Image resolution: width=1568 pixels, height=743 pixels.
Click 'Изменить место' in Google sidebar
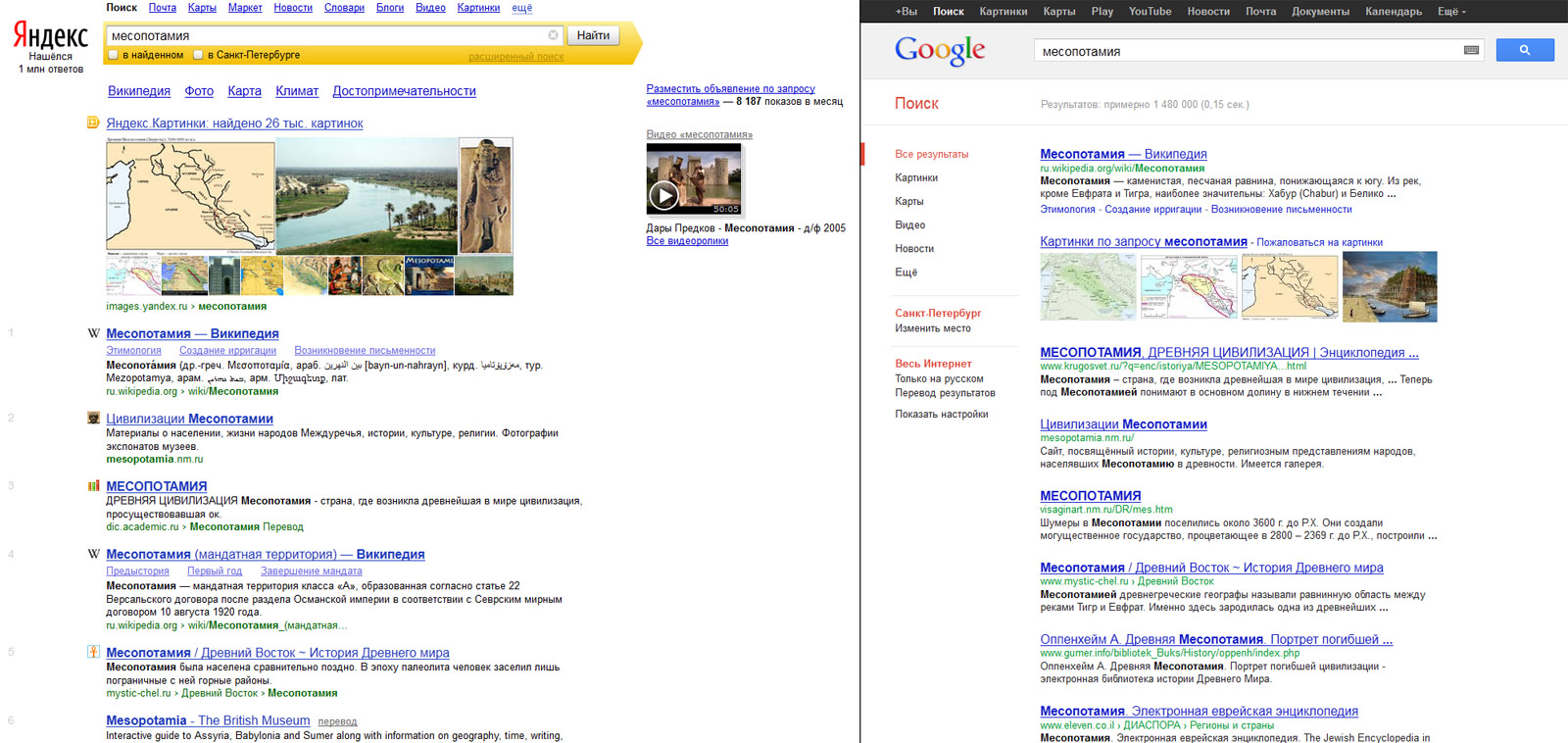tap(933, 329)
